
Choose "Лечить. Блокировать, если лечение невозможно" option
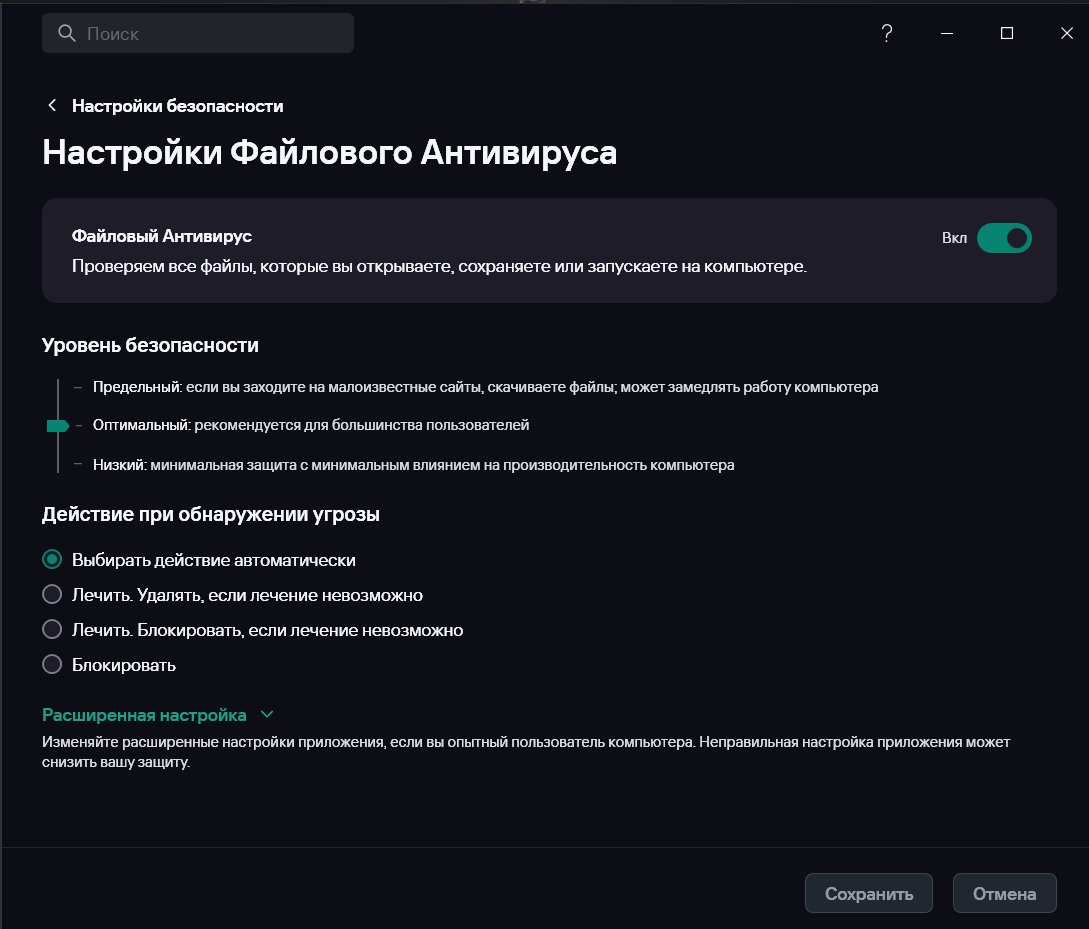pyautogui.click(x=52, y=630)
